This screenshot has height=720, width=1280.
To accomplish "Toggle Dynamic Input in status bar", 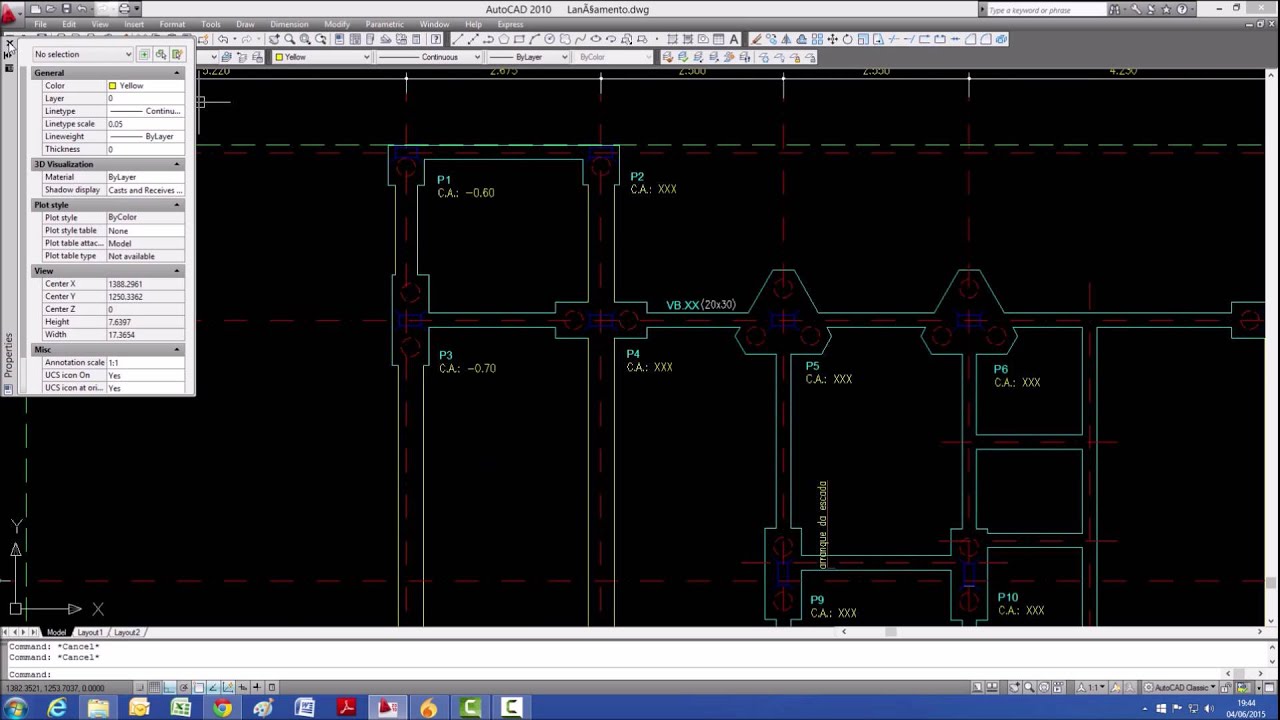I will coord(242,688).
